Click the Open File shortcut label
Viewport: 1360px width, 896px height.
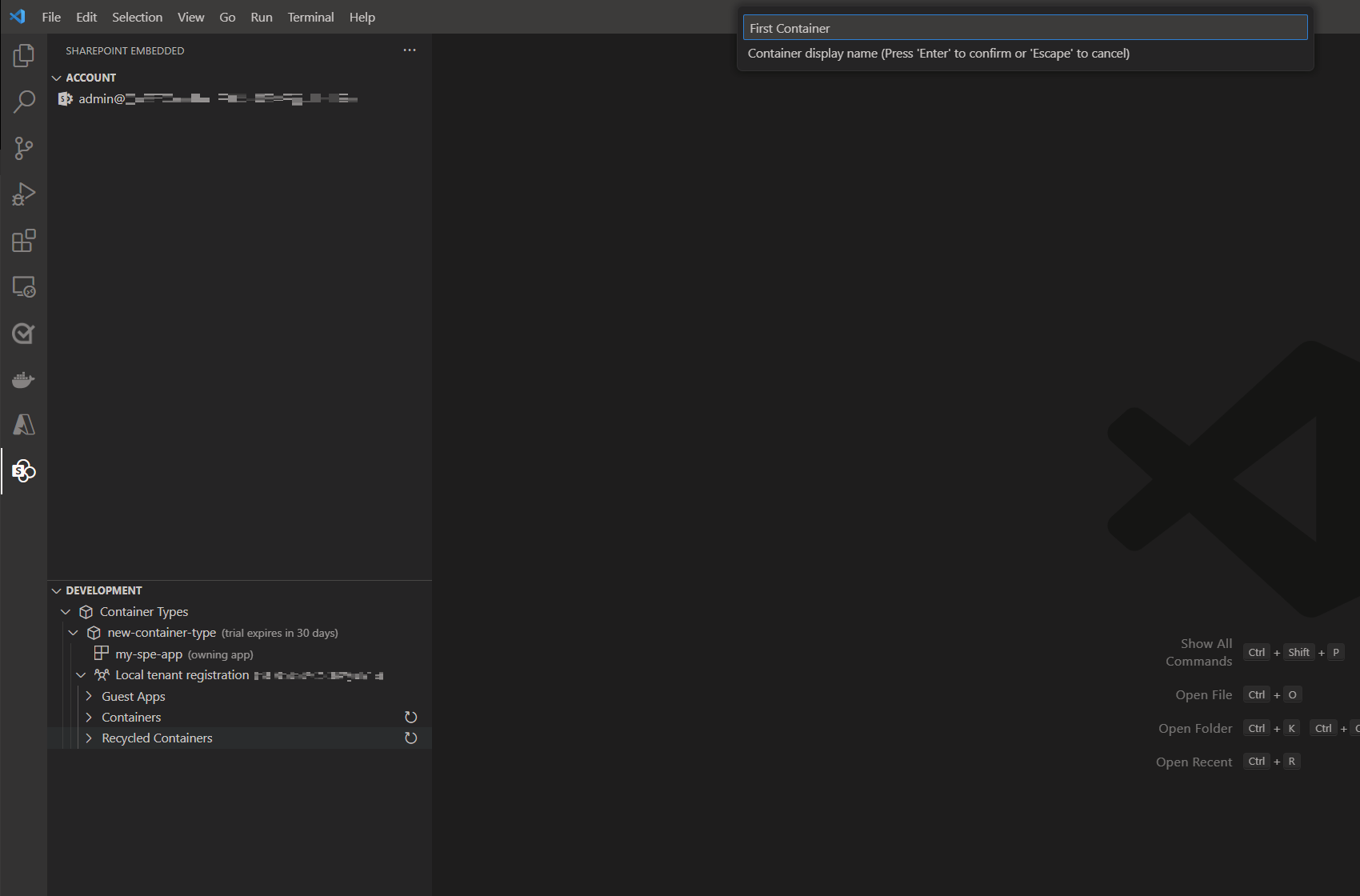click(x=1203, y=694)
